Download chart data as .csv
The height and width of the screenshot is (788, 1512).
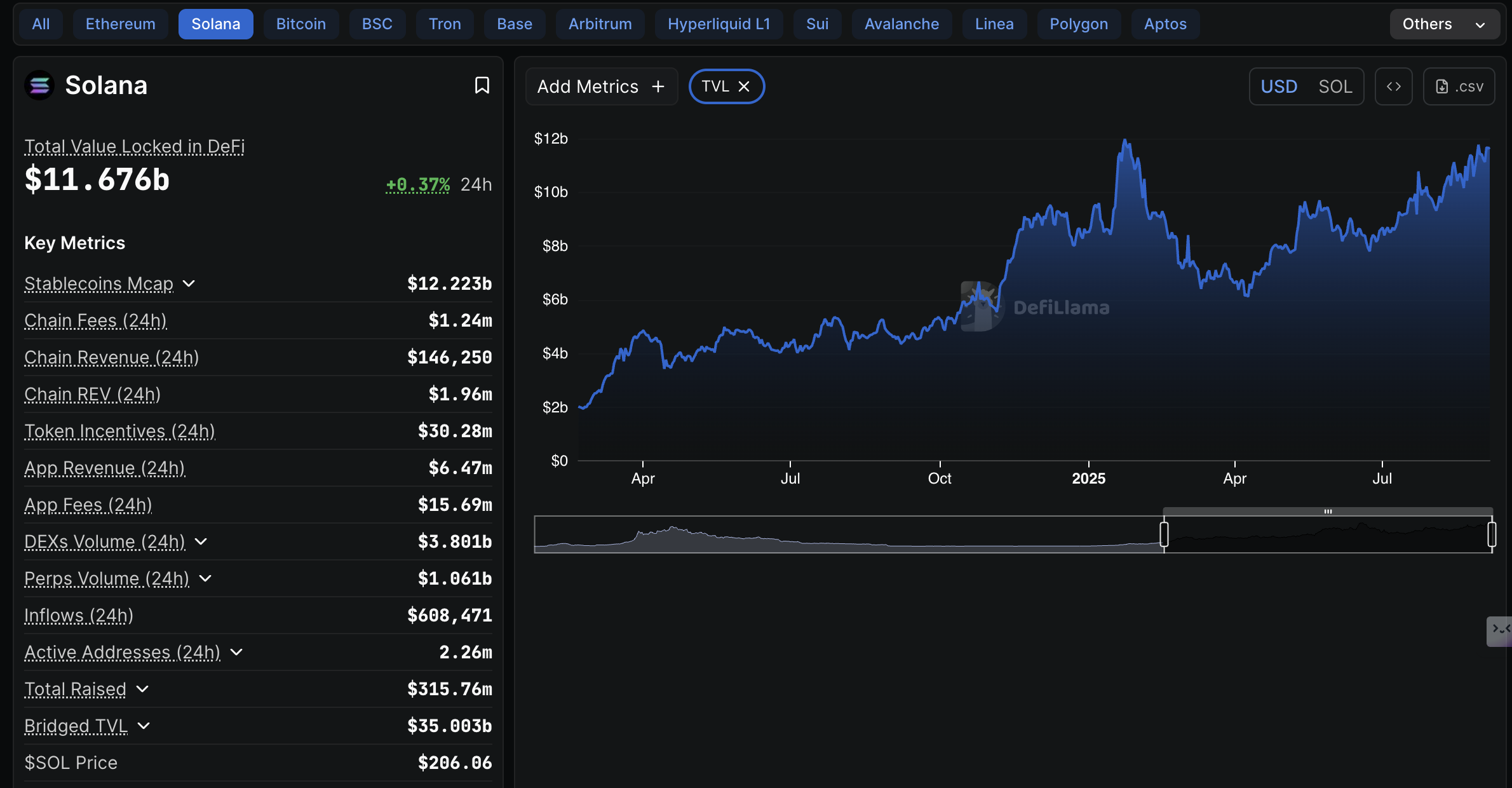click(x=1459, y=86)
